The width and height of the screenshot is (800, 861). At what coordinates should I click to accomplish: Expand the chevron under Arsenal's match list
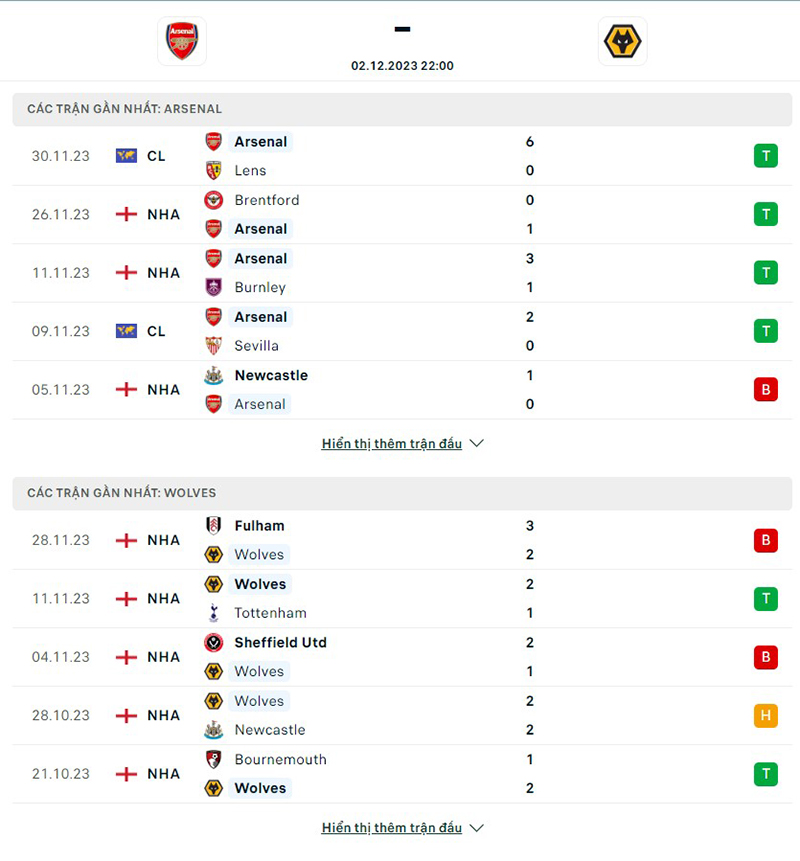coord(476,443)
